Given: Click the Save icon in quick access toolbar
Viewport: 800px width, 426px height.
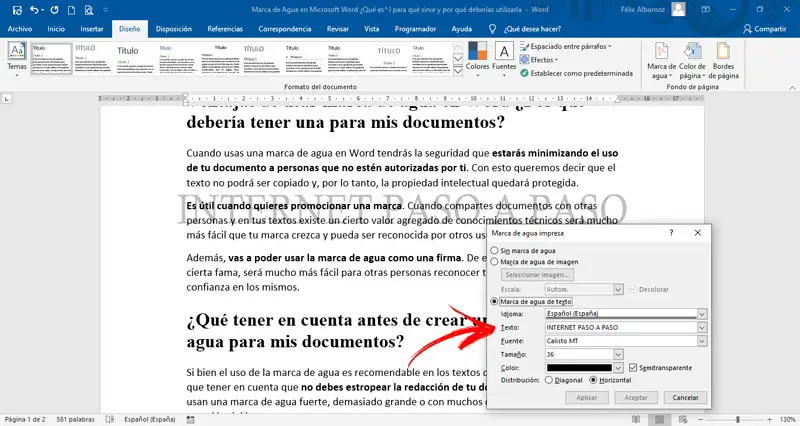Looking at the screenshot, I should coord(17,10).
